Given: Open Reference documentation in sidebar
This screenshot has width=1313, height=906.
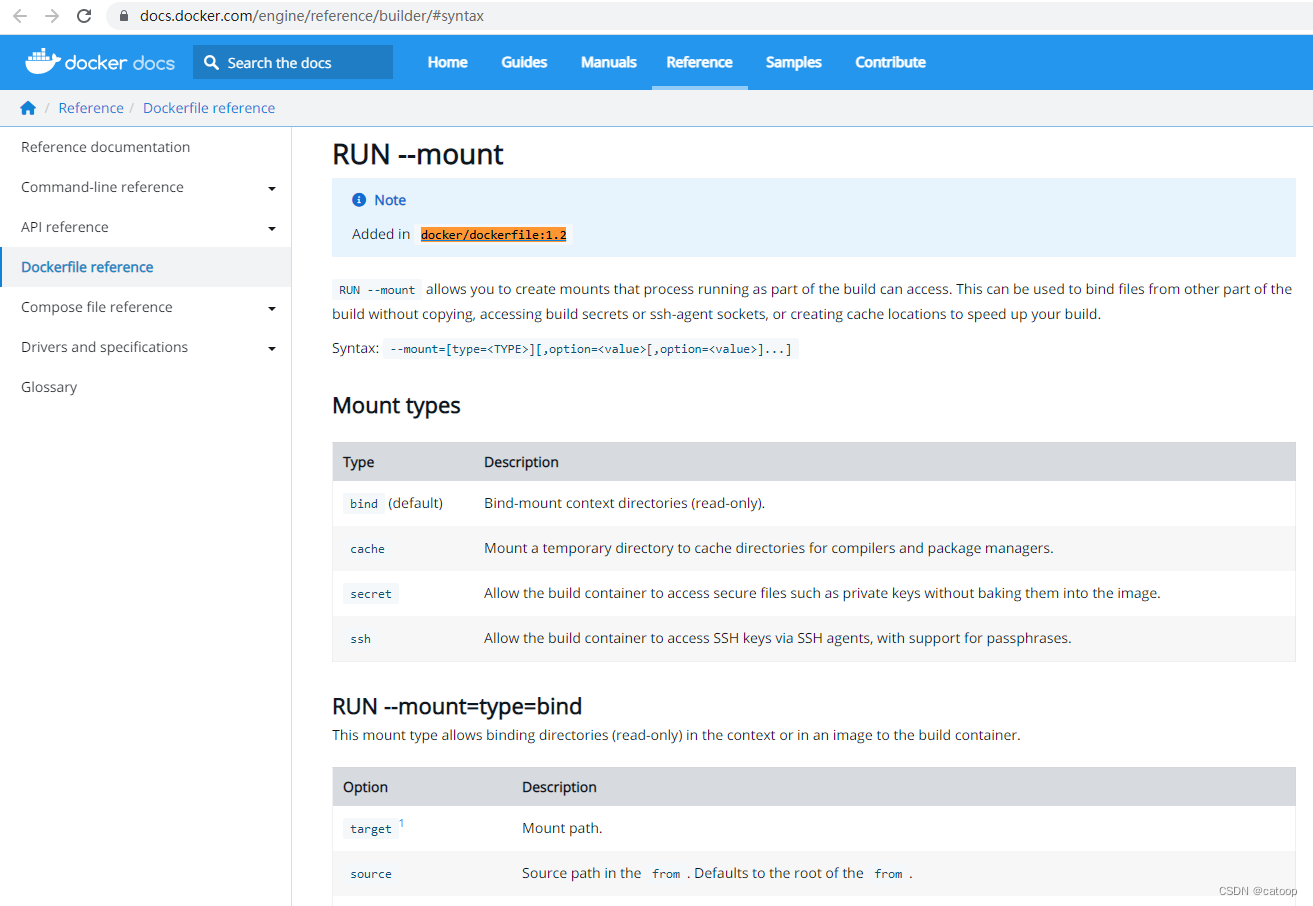Looking at the screenshot, I should tap(105, 147).
